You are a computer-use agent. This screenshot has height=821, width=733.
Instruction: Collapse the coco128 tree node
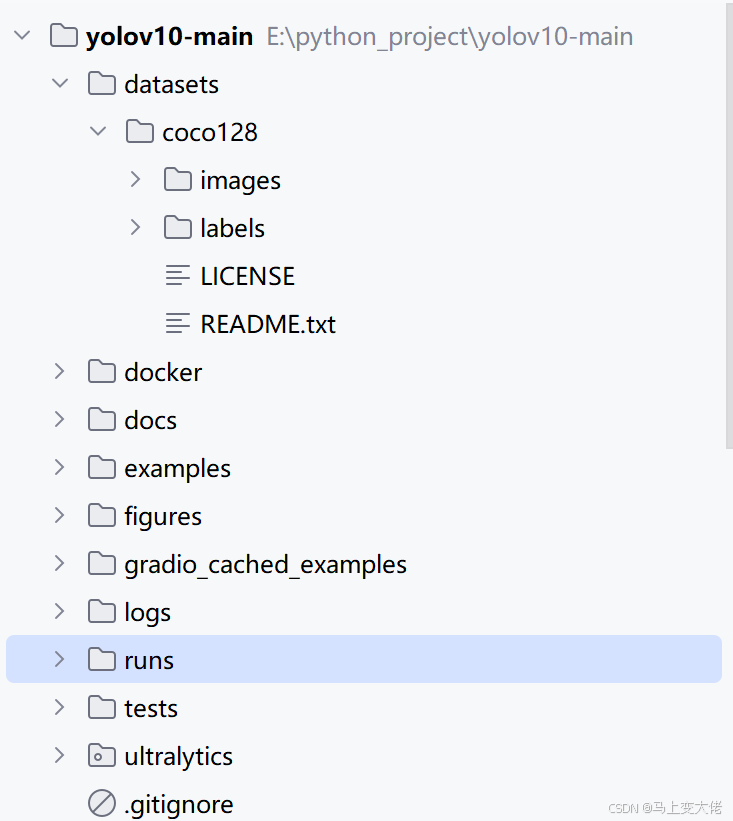[x=97, y=131]
